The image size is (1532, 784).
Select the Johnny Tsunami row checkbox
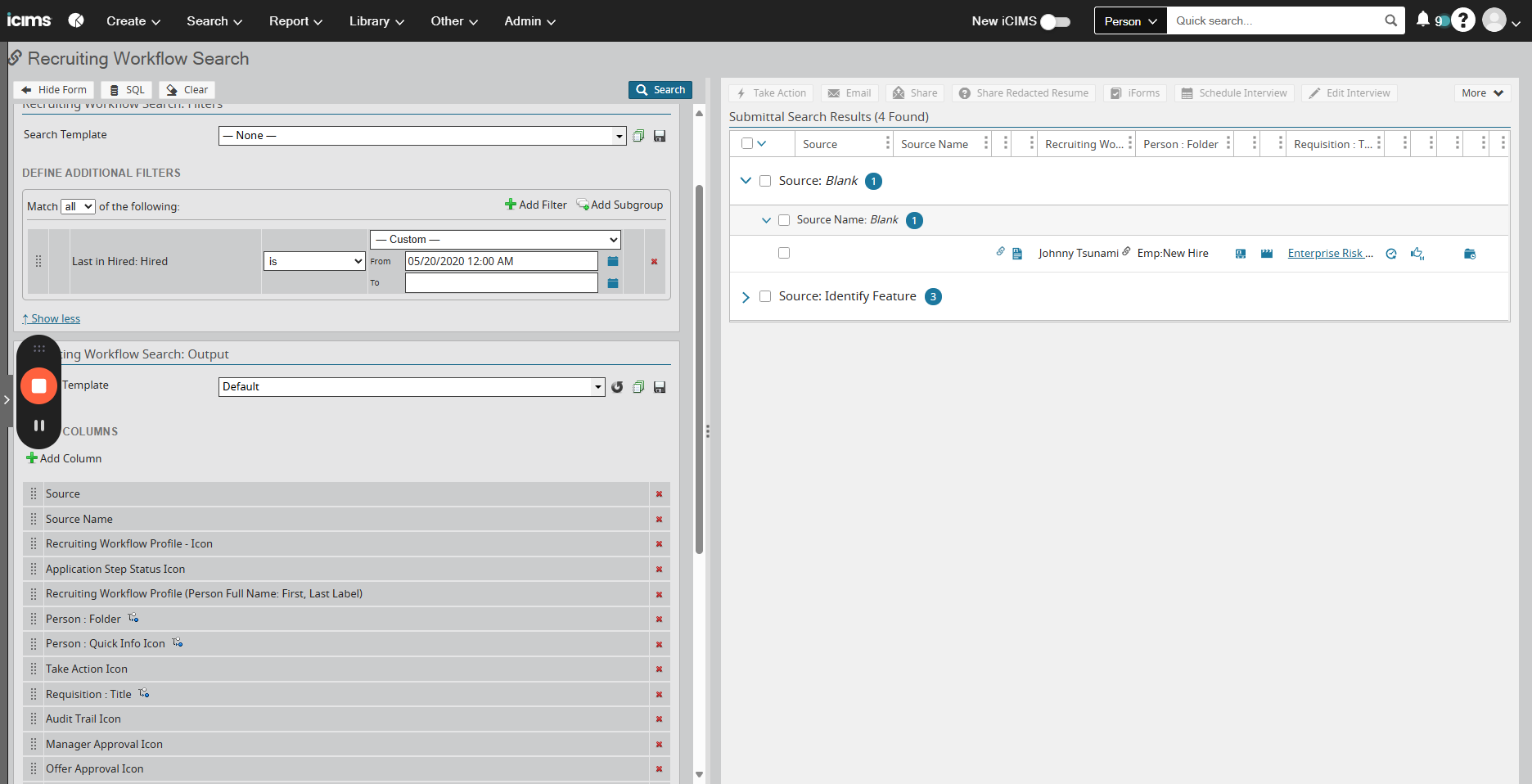click(x=784, y=253)
